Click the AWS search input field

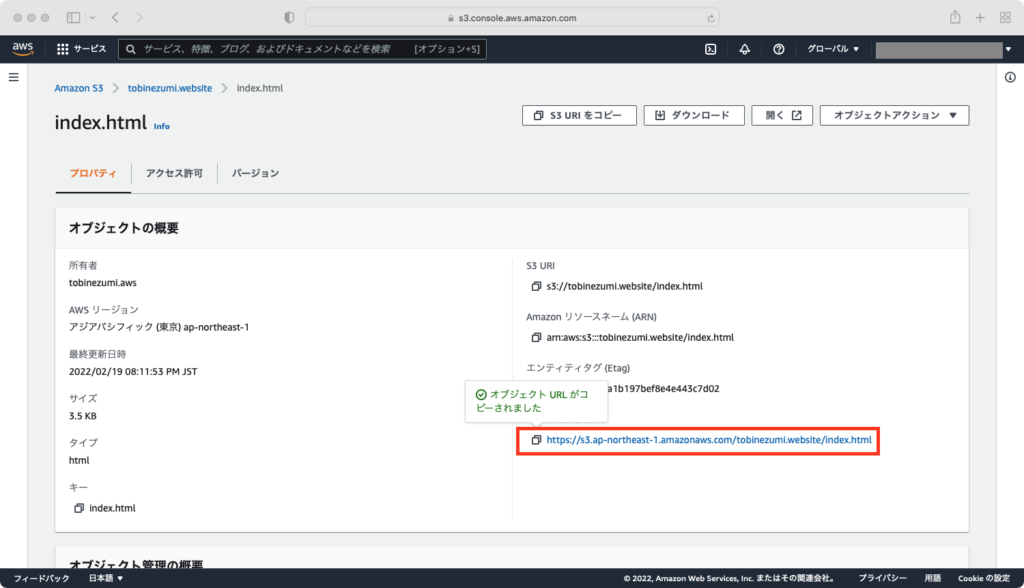(x=302, y=49)
